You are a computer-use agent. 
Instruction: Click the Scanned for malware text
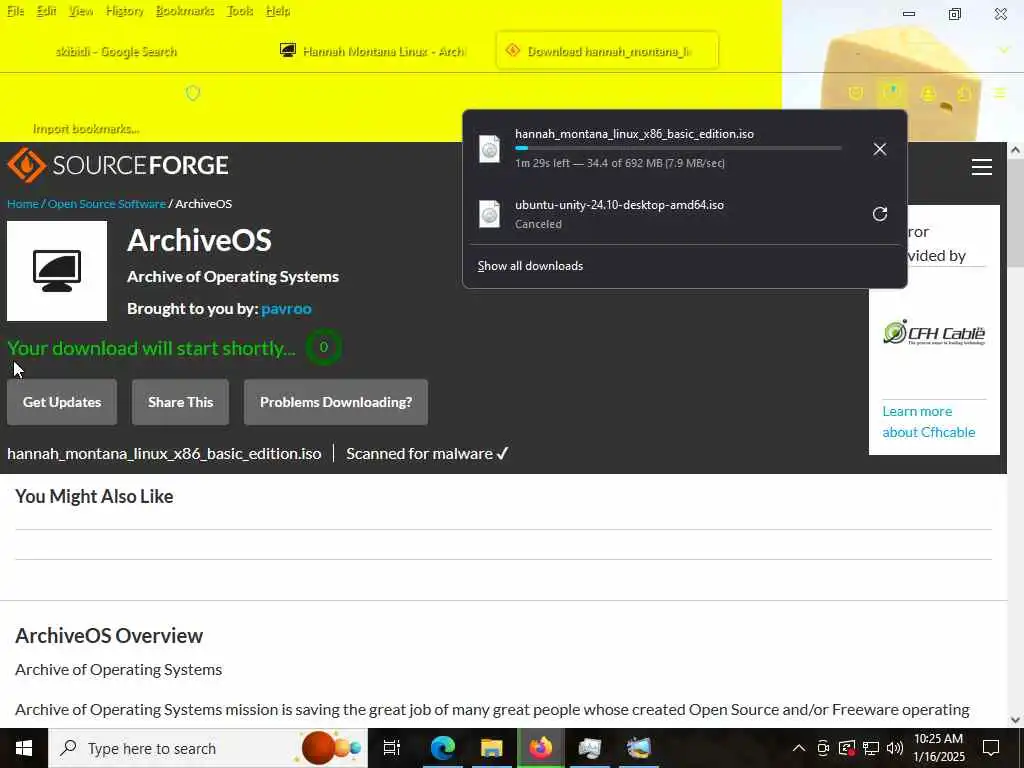click(x=427, y=454)
